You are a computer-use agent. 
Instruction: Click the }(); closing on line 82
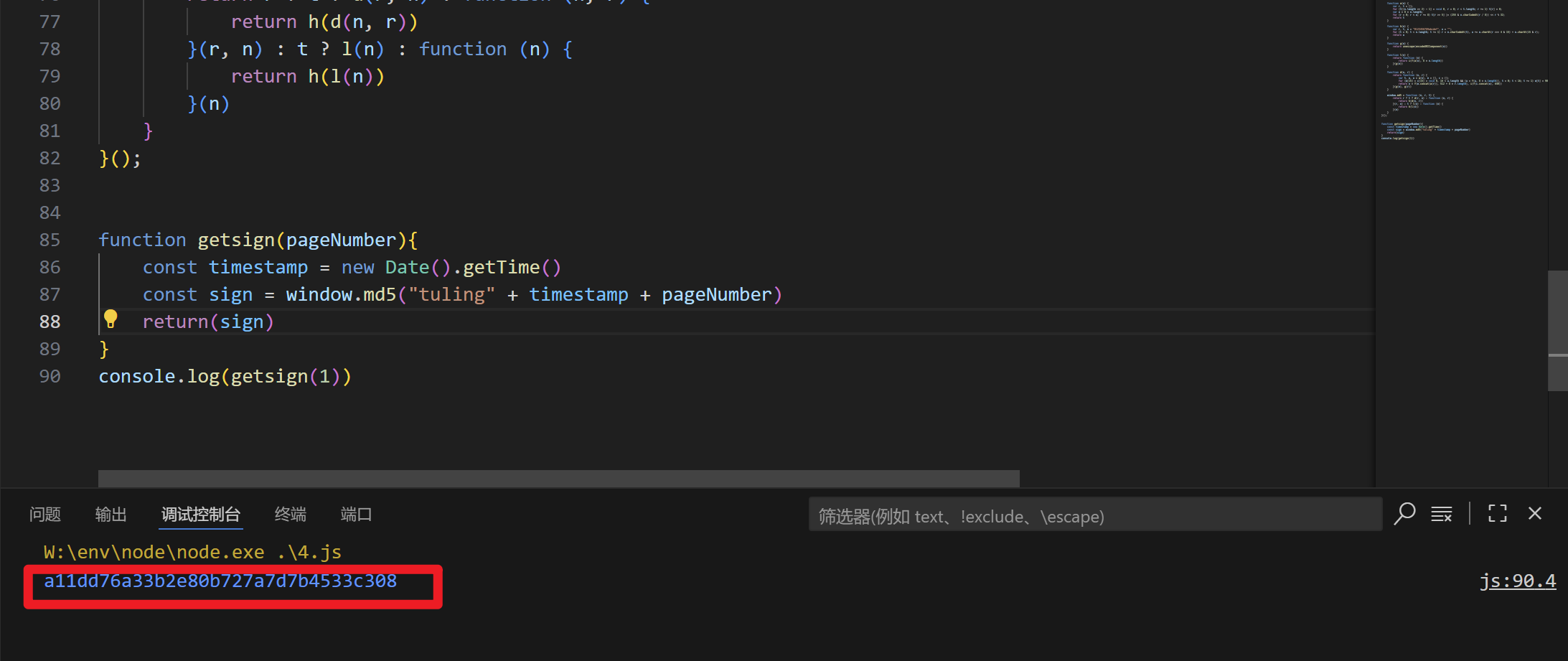click(120, 158)
